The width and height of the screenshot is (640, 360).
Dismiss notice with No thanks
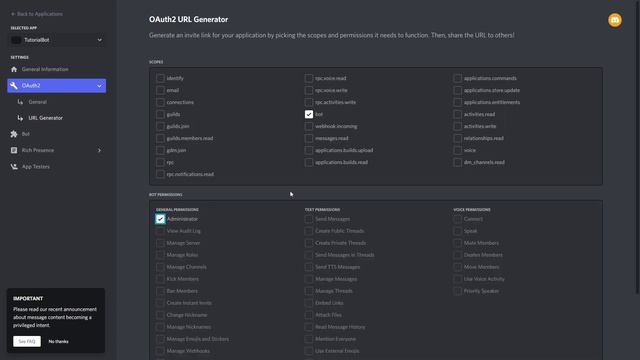pyautogui.click(x=58, y=341)
